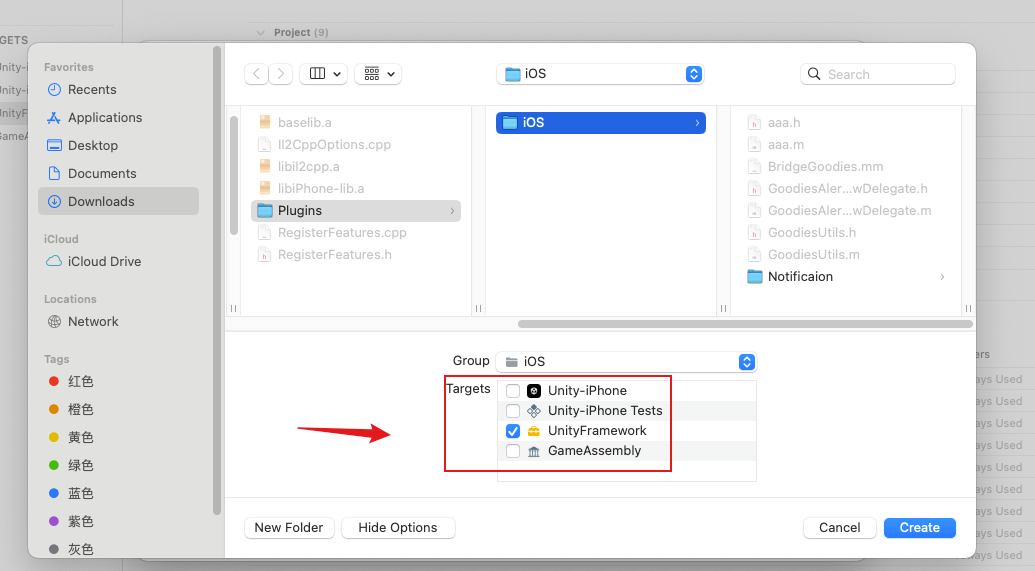The image size is (1035, 571).
Task: Click the New Folder button
Action: tap(289, 527)
